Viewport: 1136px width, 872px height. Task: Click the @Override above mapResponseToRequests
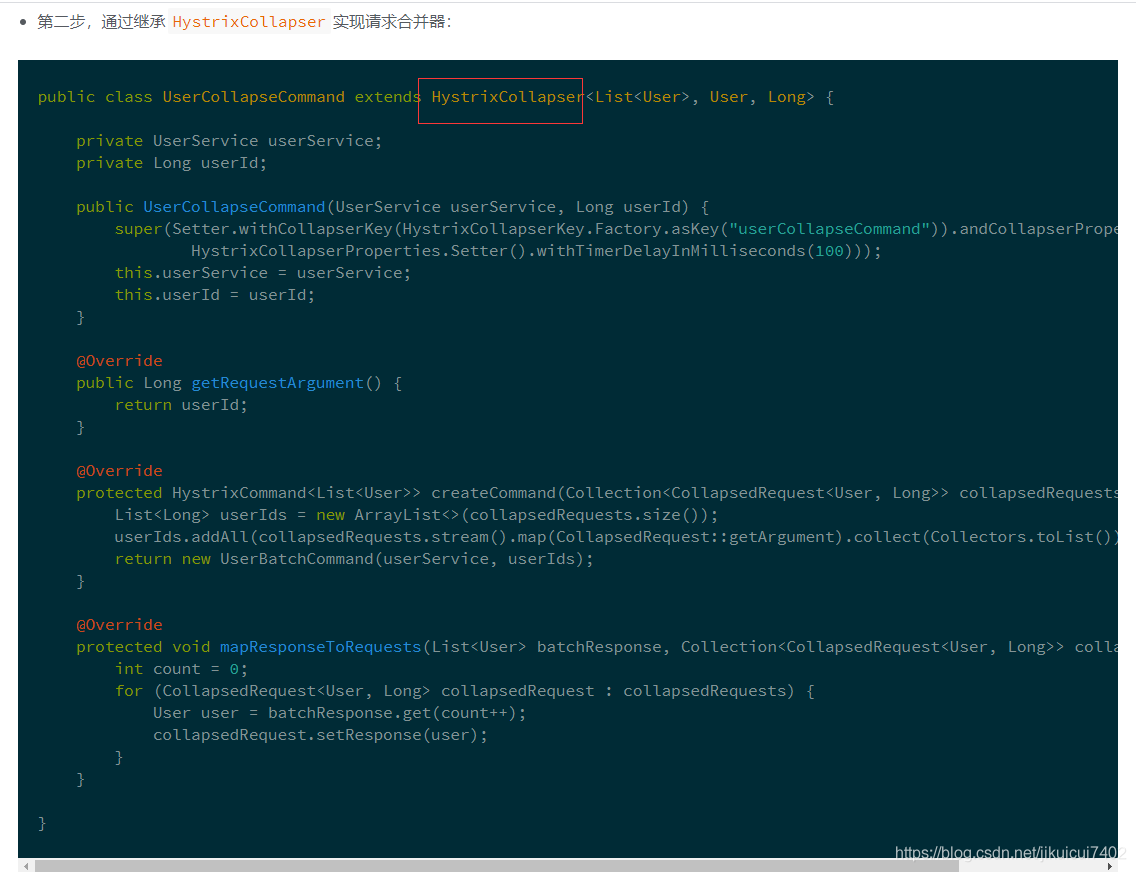(x=120, y=625)
